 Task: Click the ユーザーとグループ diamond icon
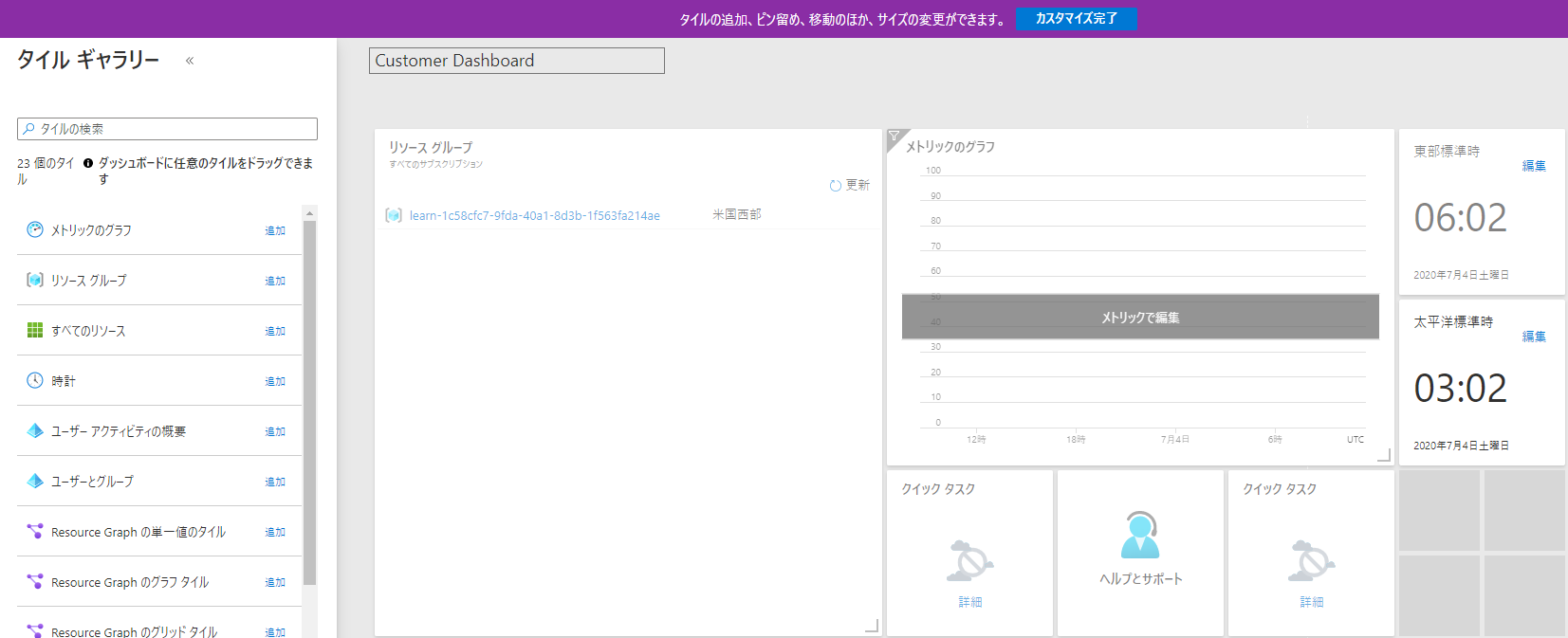click(x=35, y=481)
